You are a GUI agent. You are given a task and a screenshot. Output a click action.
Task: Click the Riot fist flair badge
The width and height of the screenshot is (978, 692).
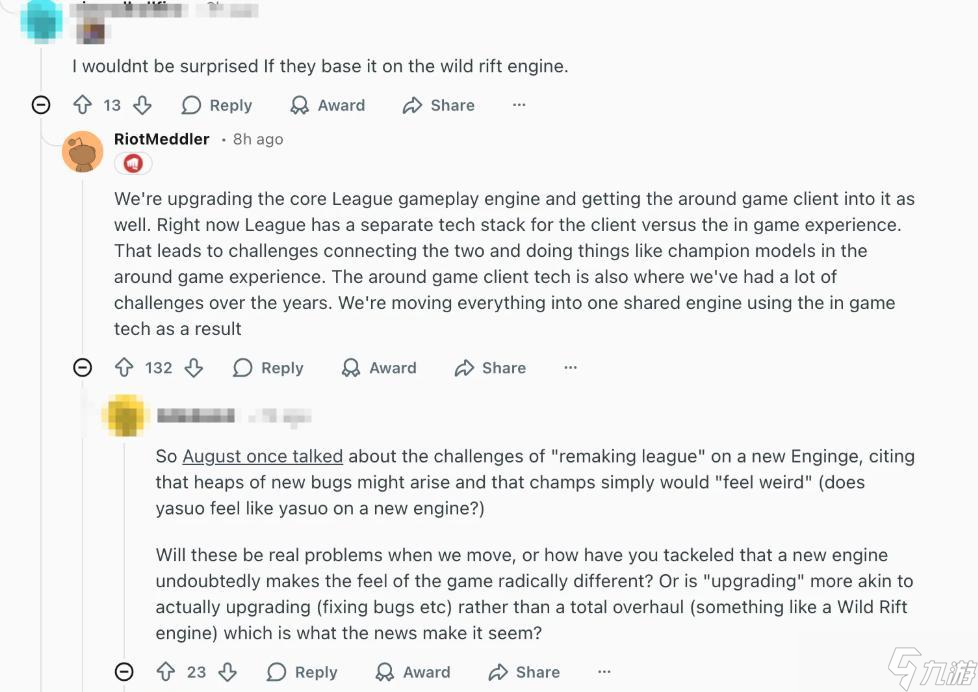132,163
